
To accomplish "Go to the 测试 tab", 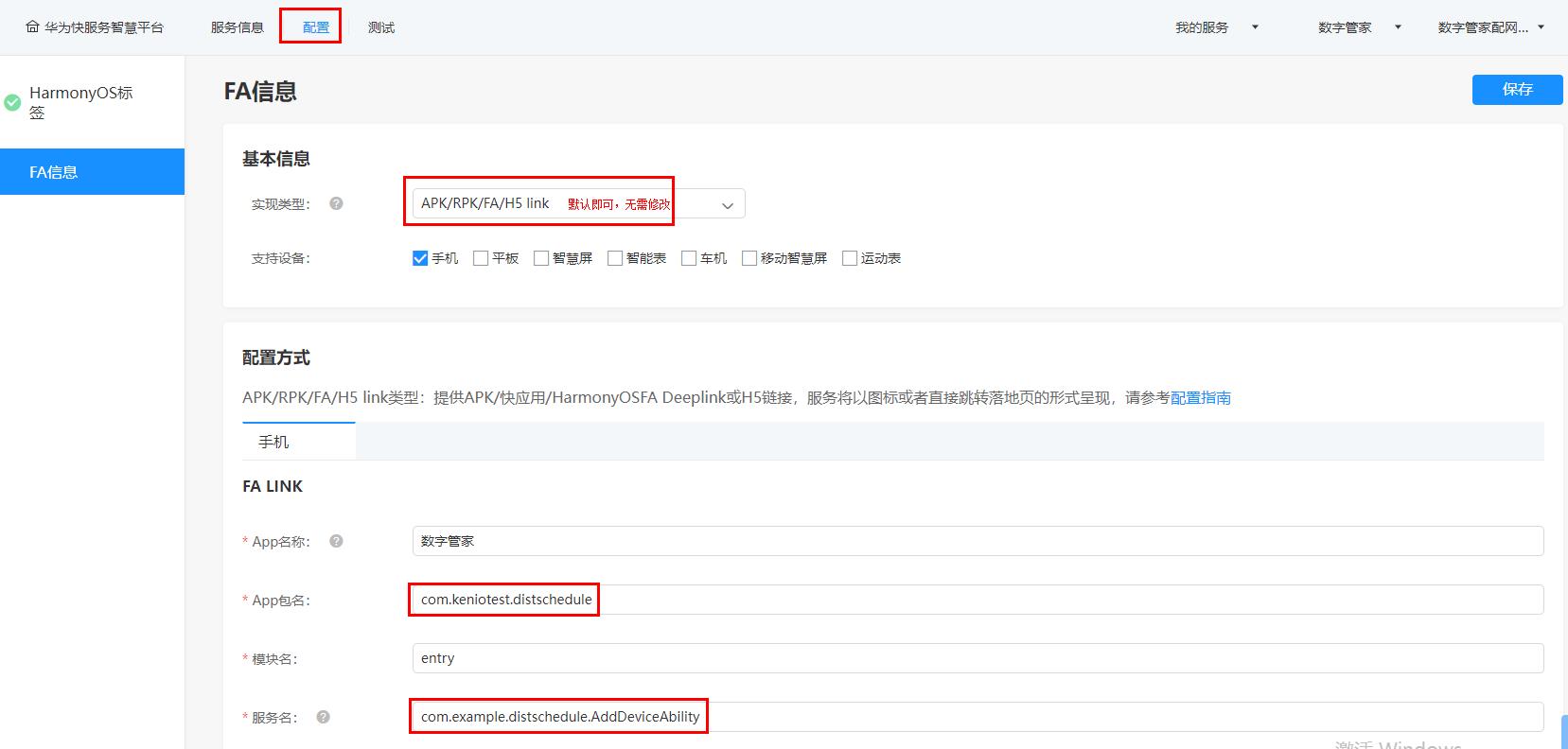I will [381, 27].
